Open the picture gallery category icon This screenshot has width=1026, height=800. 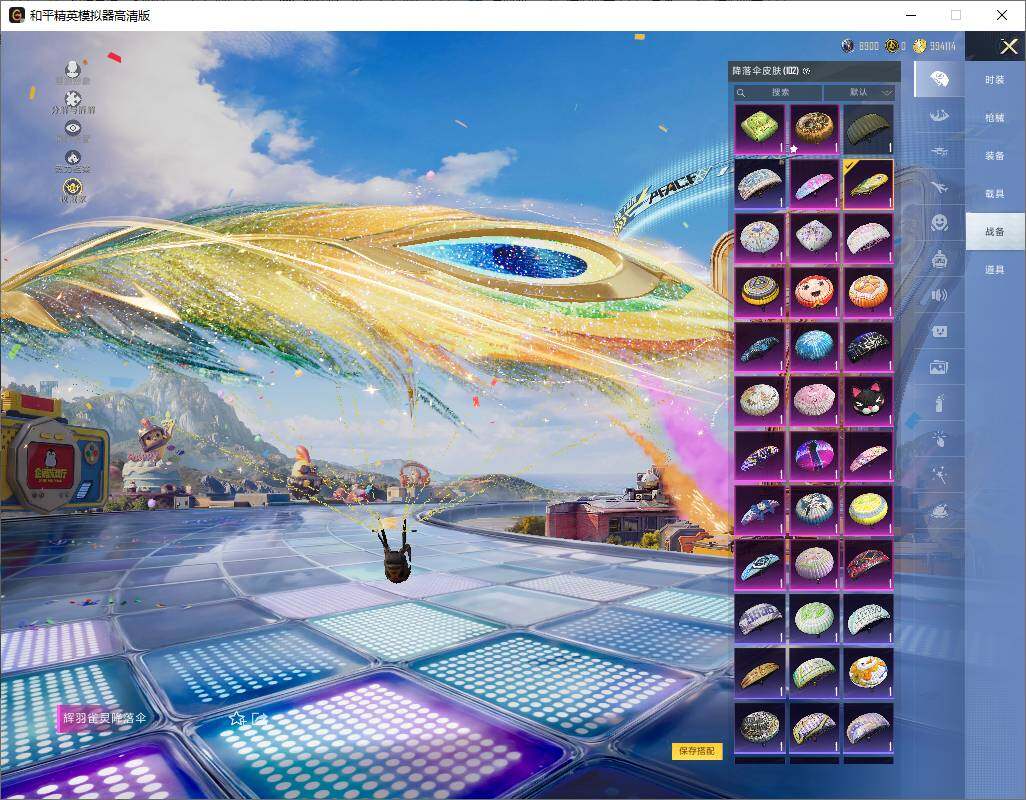click(940, 367)
